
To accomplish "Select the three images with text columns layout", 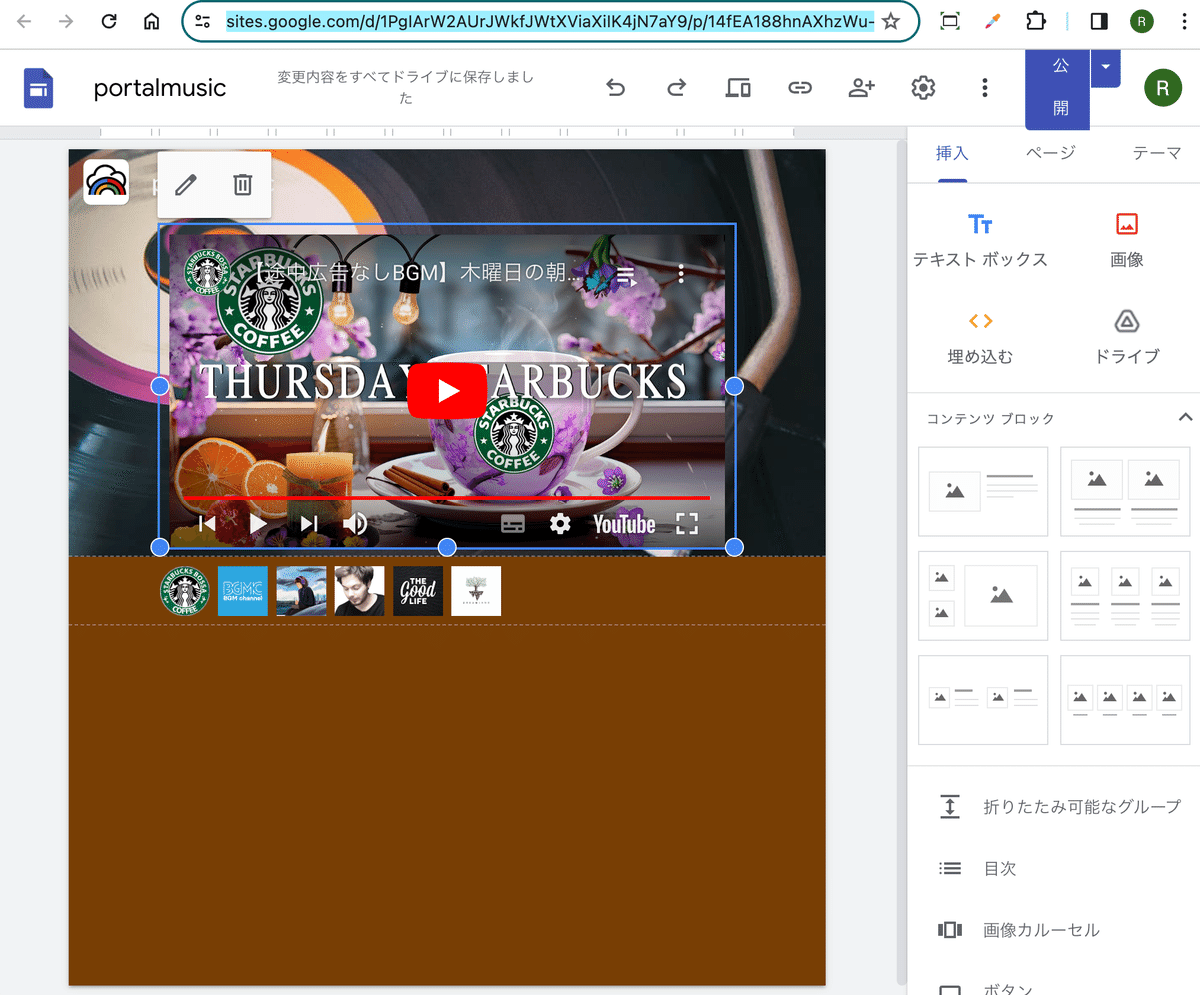I will [1125, 595].
